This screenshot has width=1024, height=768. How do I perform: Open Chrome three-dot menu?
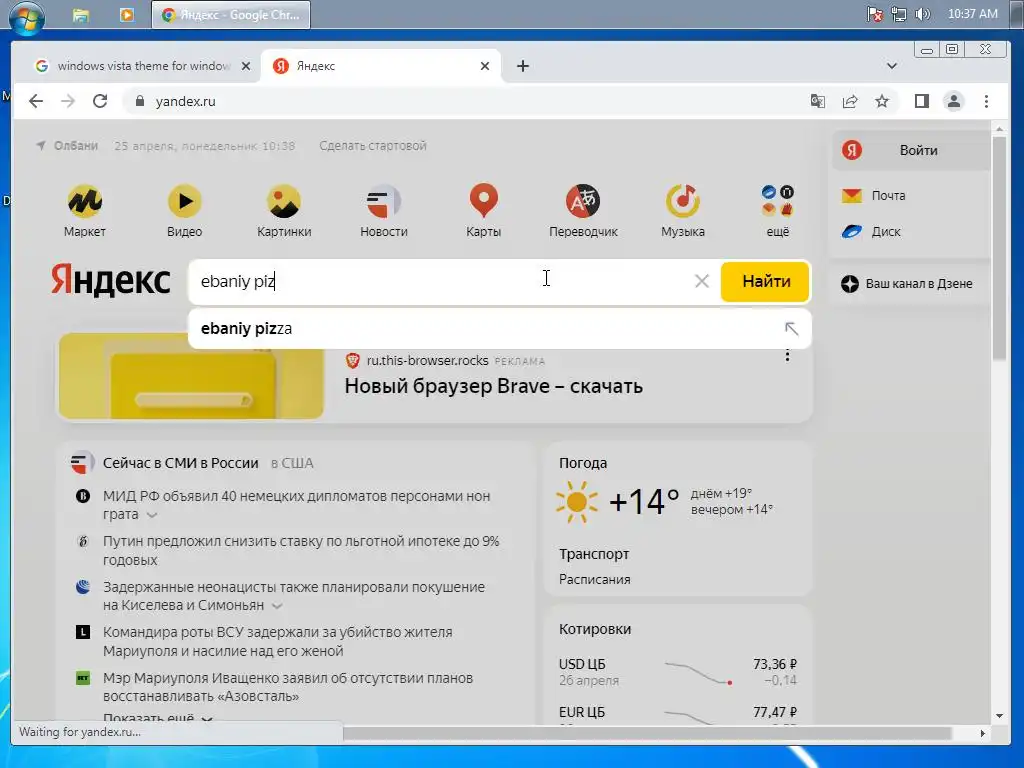(x=987, y=101)
